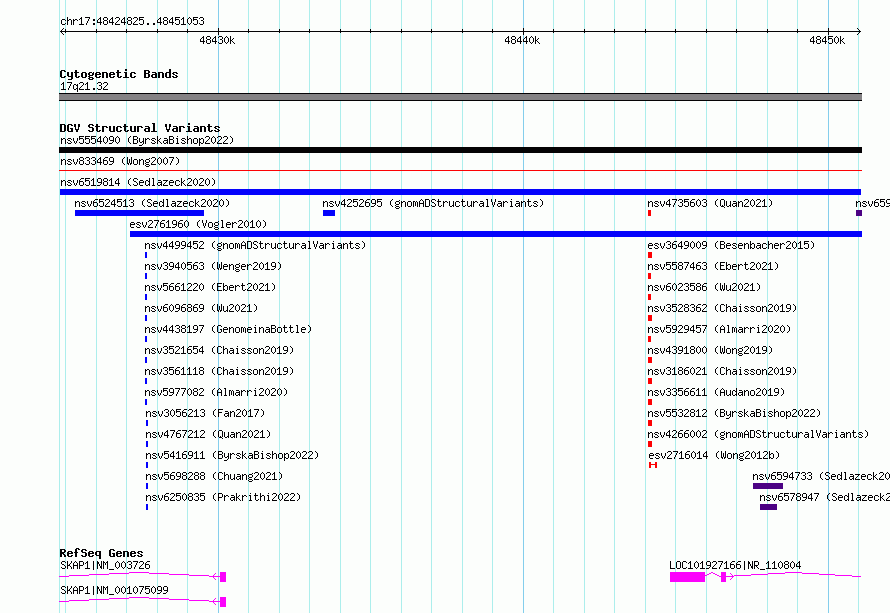The image size is (890, 613).
Task: Click the 48430k ruler position label
Action: (x=217, y=40)
